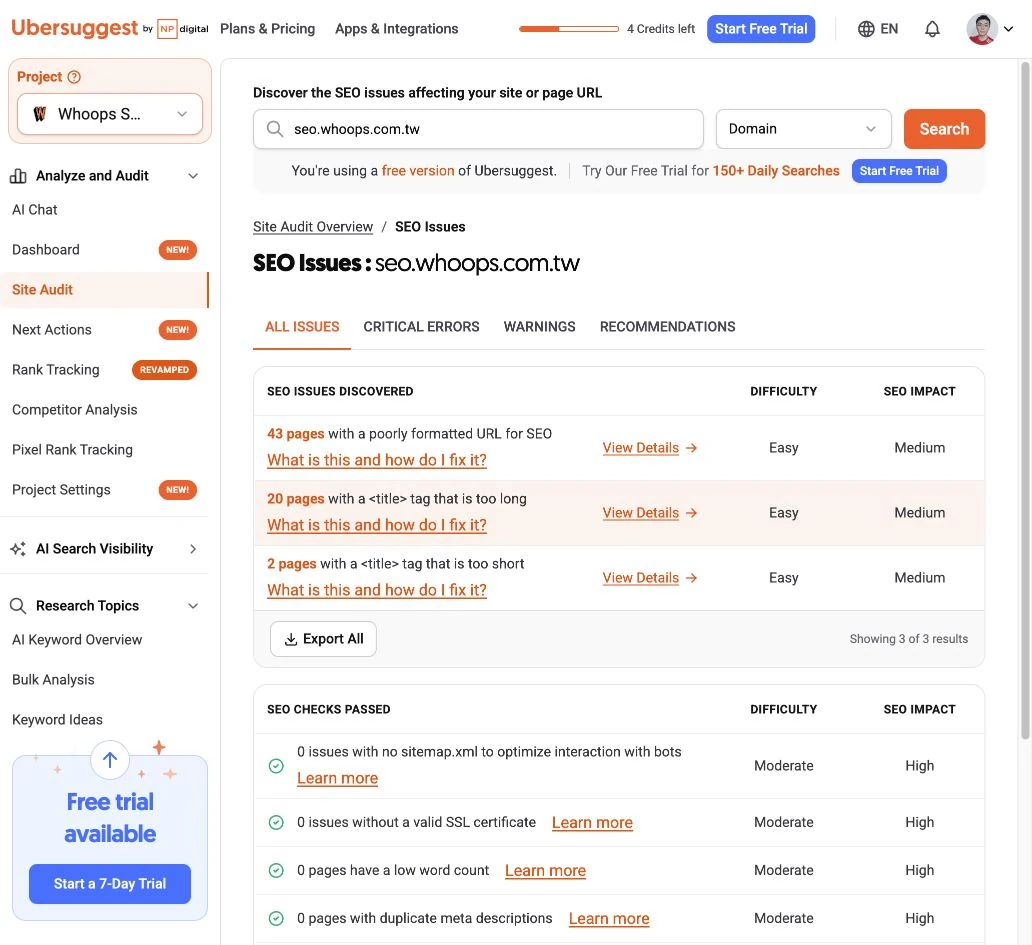The height and width of the screenshot is (945, 1032).
Task: Open Competitor Analysis in sidebar
Action: coord(74,410)
